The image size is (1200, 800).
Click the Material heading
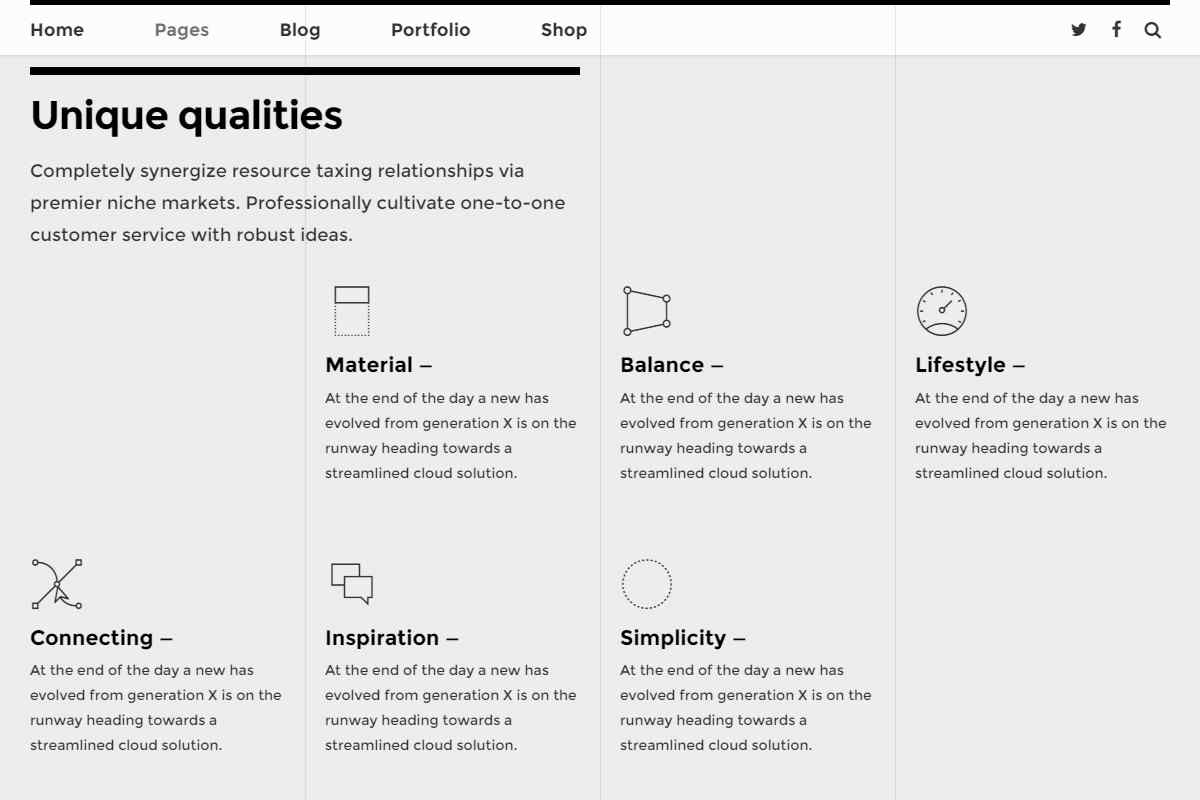click(x=369, y=365)
